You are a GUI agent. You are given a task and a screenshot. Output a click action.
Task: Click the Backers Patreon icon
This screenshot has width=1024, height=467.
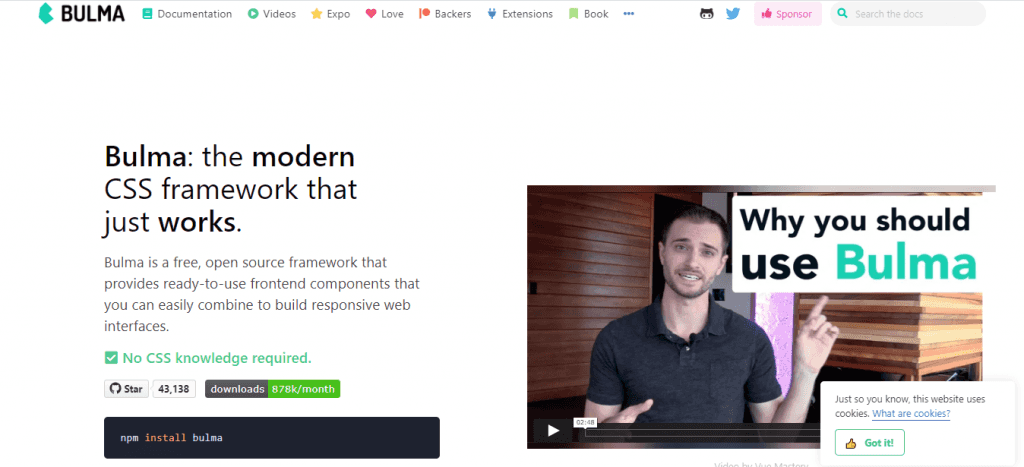pyautogui.click(x=424, y=14)
